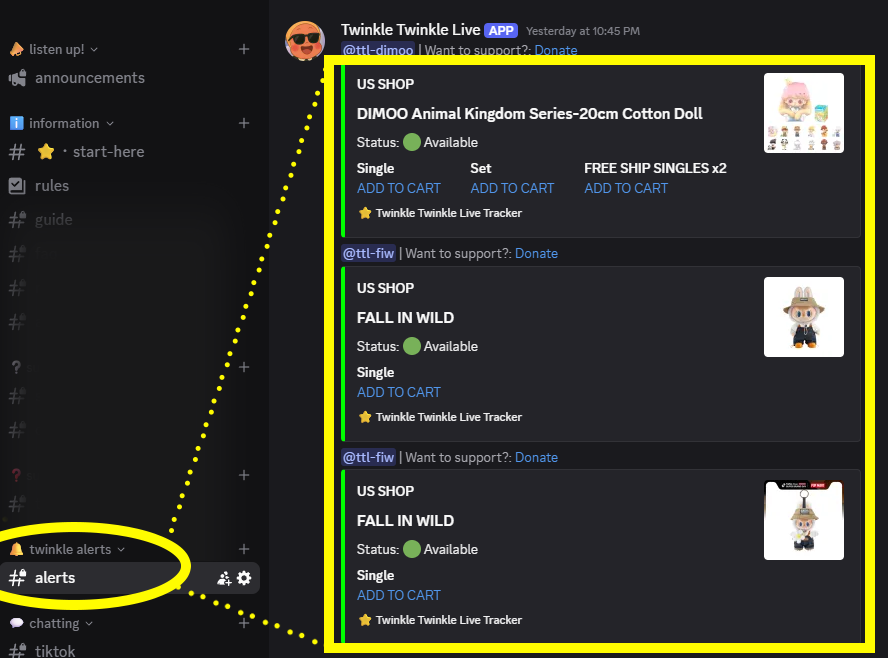Click the Twinkle Twinkle Live bot avatar
This screenshot has height=658, width=888.
305,40
